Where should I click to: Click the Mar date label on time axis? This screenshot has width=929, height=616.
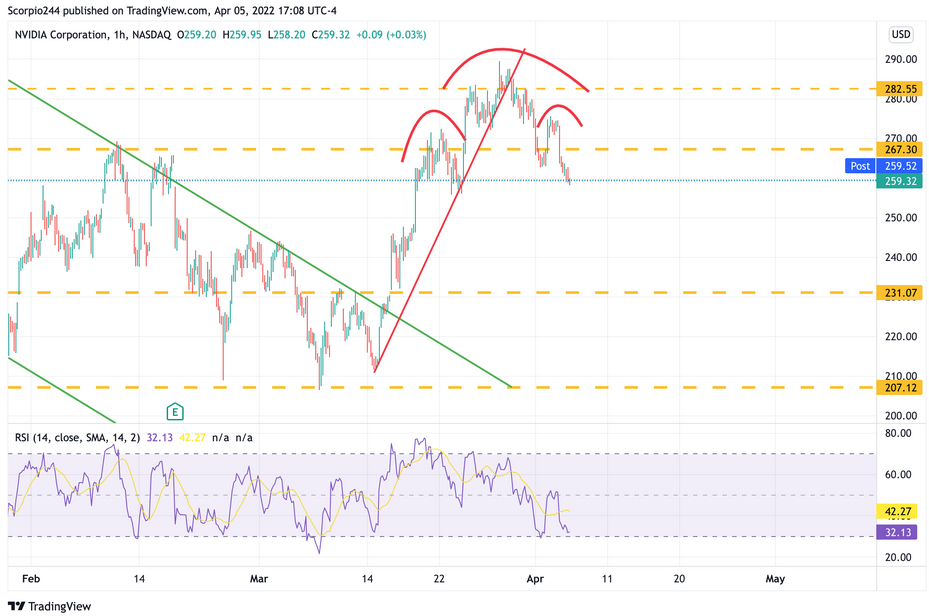tap(259, 579)
